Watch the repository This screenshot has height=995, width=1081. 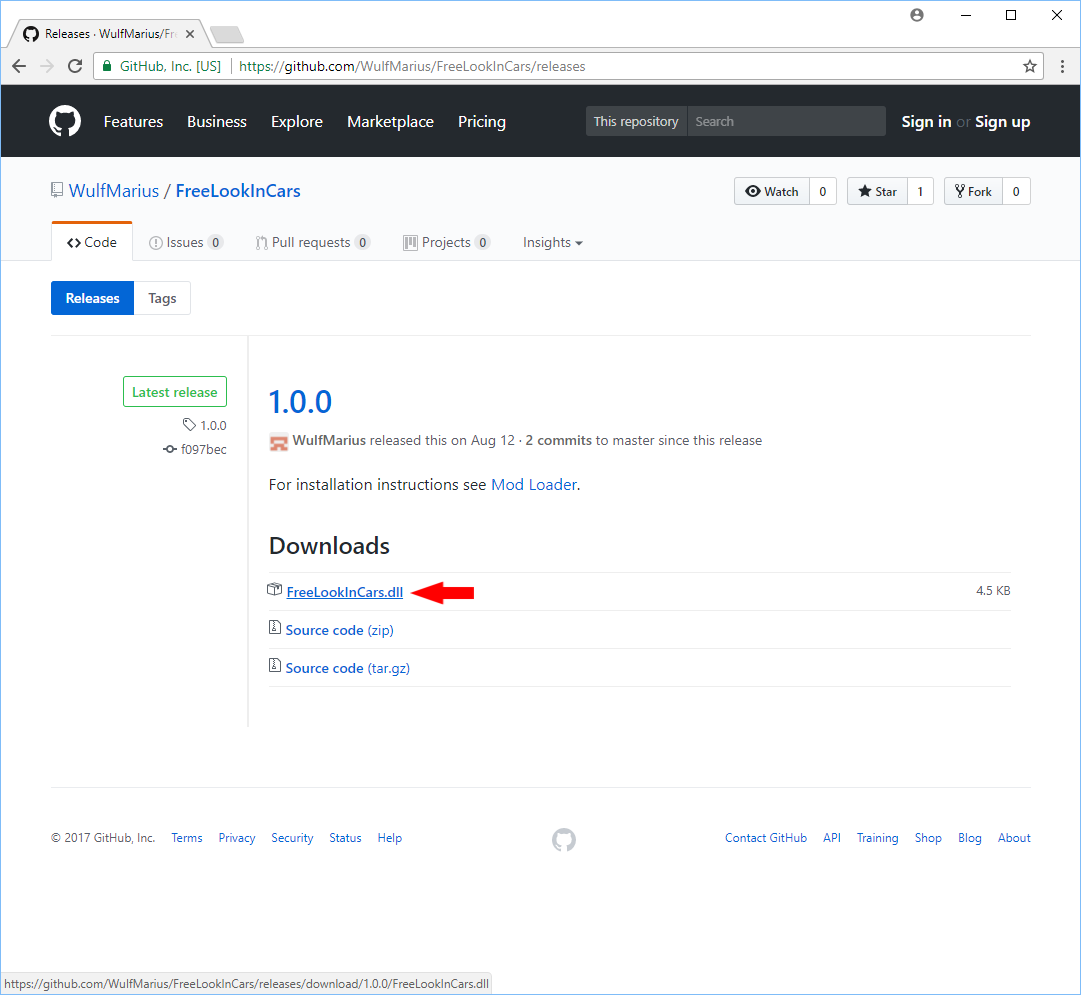[x=771, y=192]
